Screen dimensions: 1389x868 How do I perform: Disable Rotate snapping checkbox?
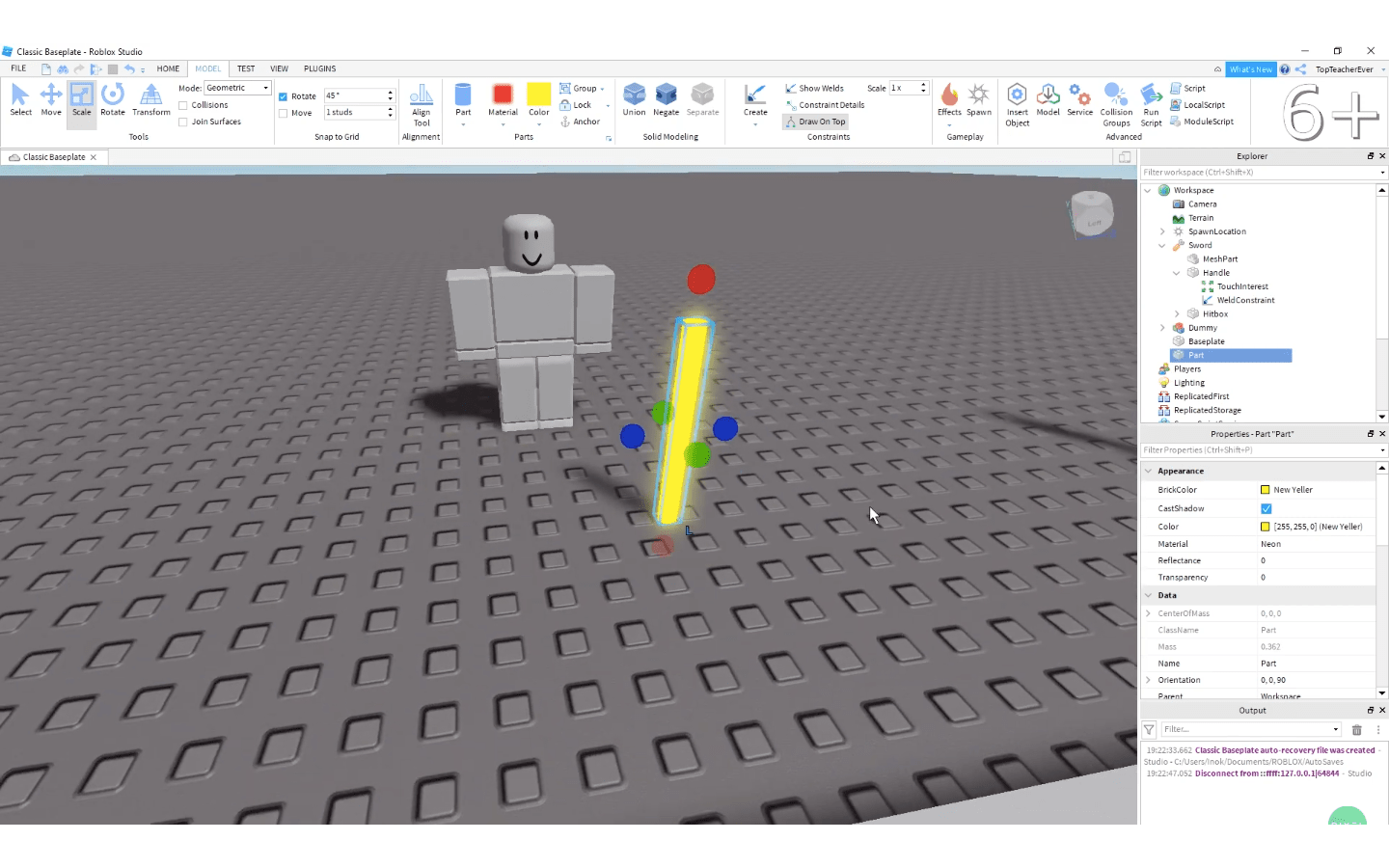coord(283,96)
